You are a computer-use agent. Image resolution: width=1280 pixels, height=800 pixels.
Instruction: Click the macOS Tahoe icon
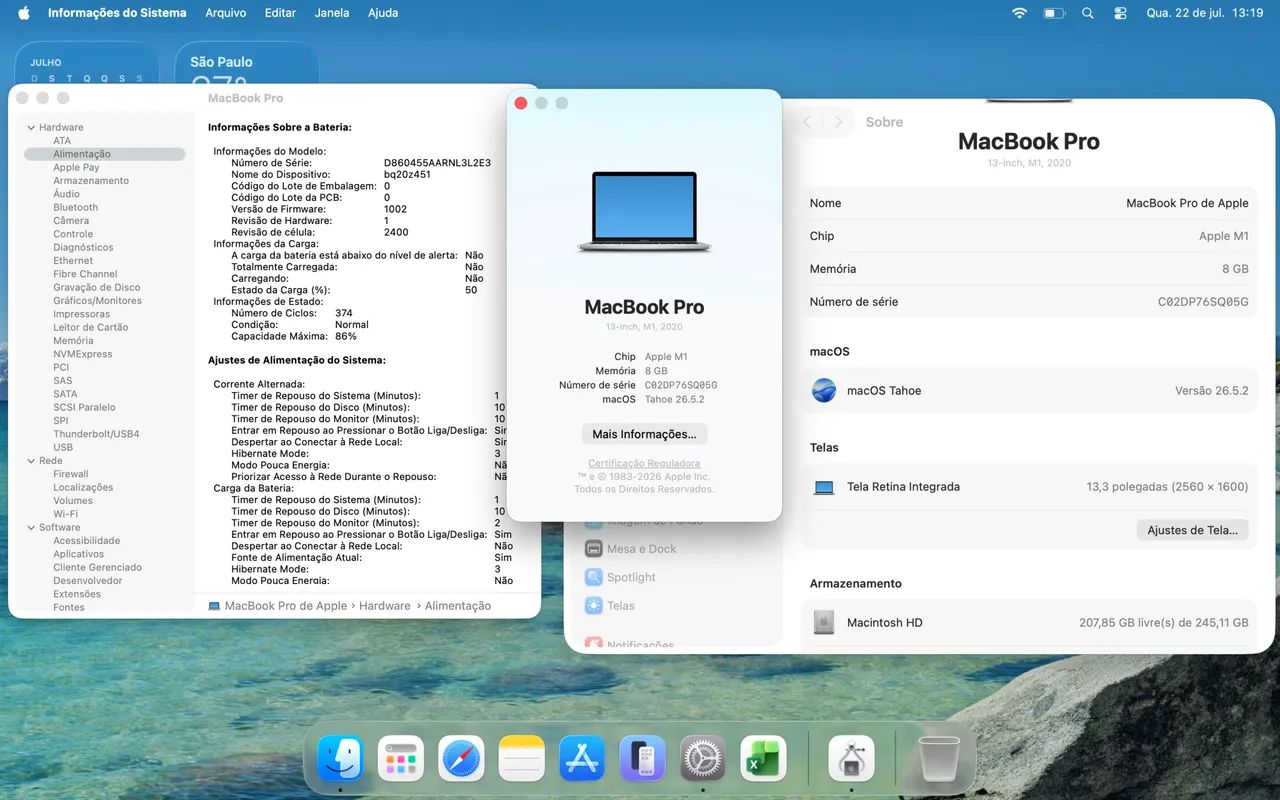824,390
